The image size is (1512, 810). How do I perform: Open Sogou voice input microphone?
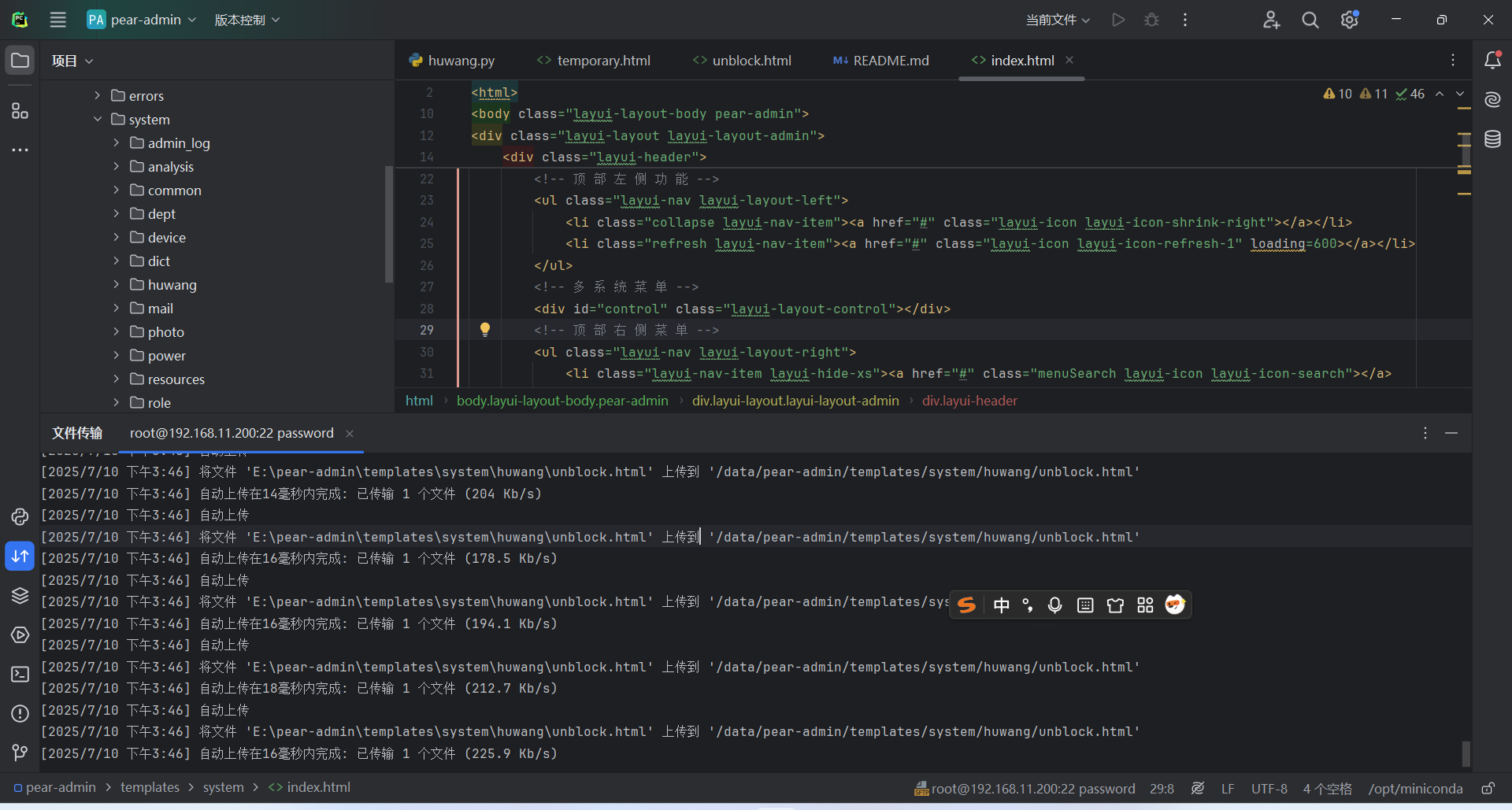coord(1055,605)
